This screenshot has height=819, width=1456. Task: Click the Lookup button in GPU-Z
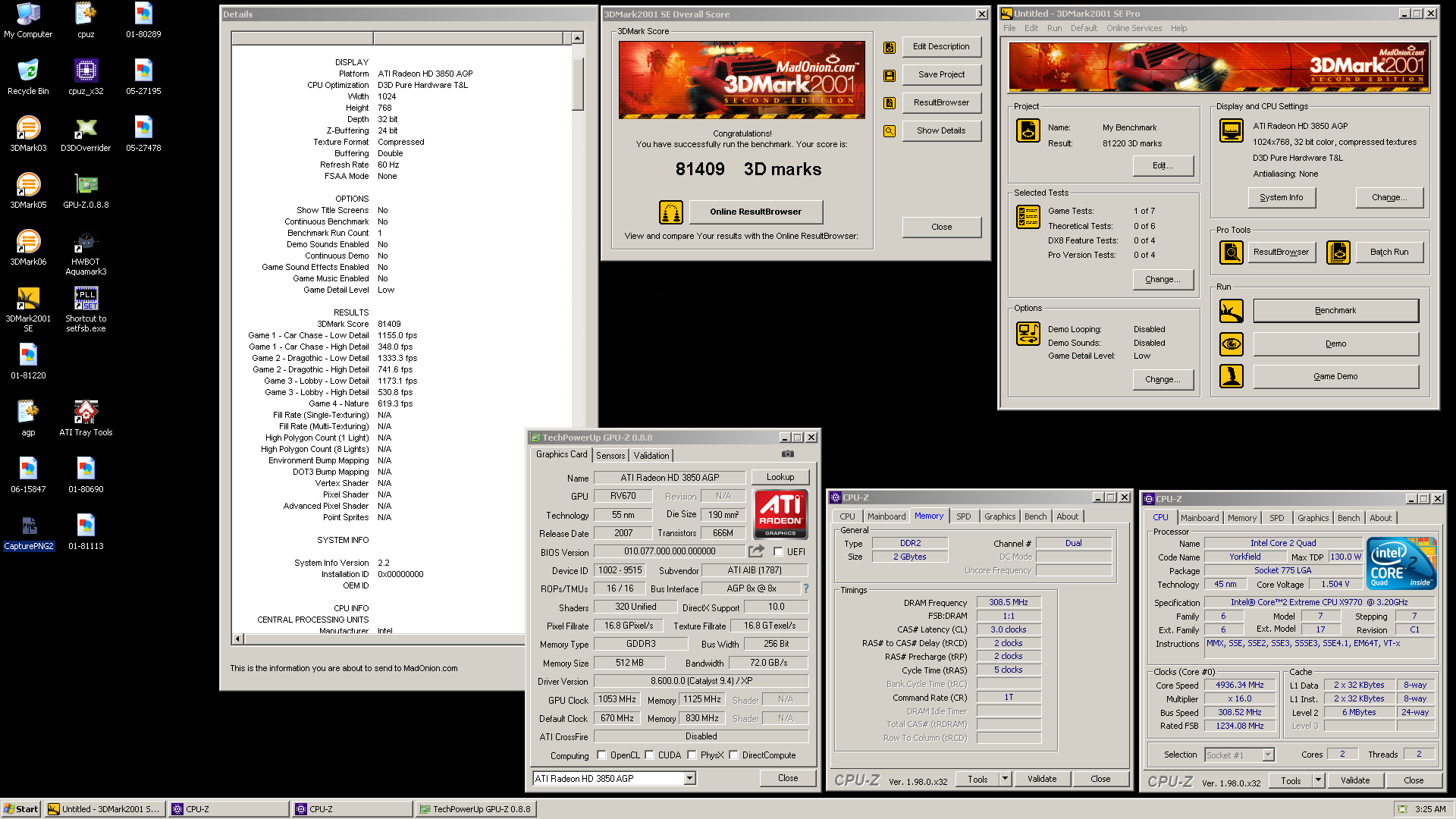click(x=780, y=478)
